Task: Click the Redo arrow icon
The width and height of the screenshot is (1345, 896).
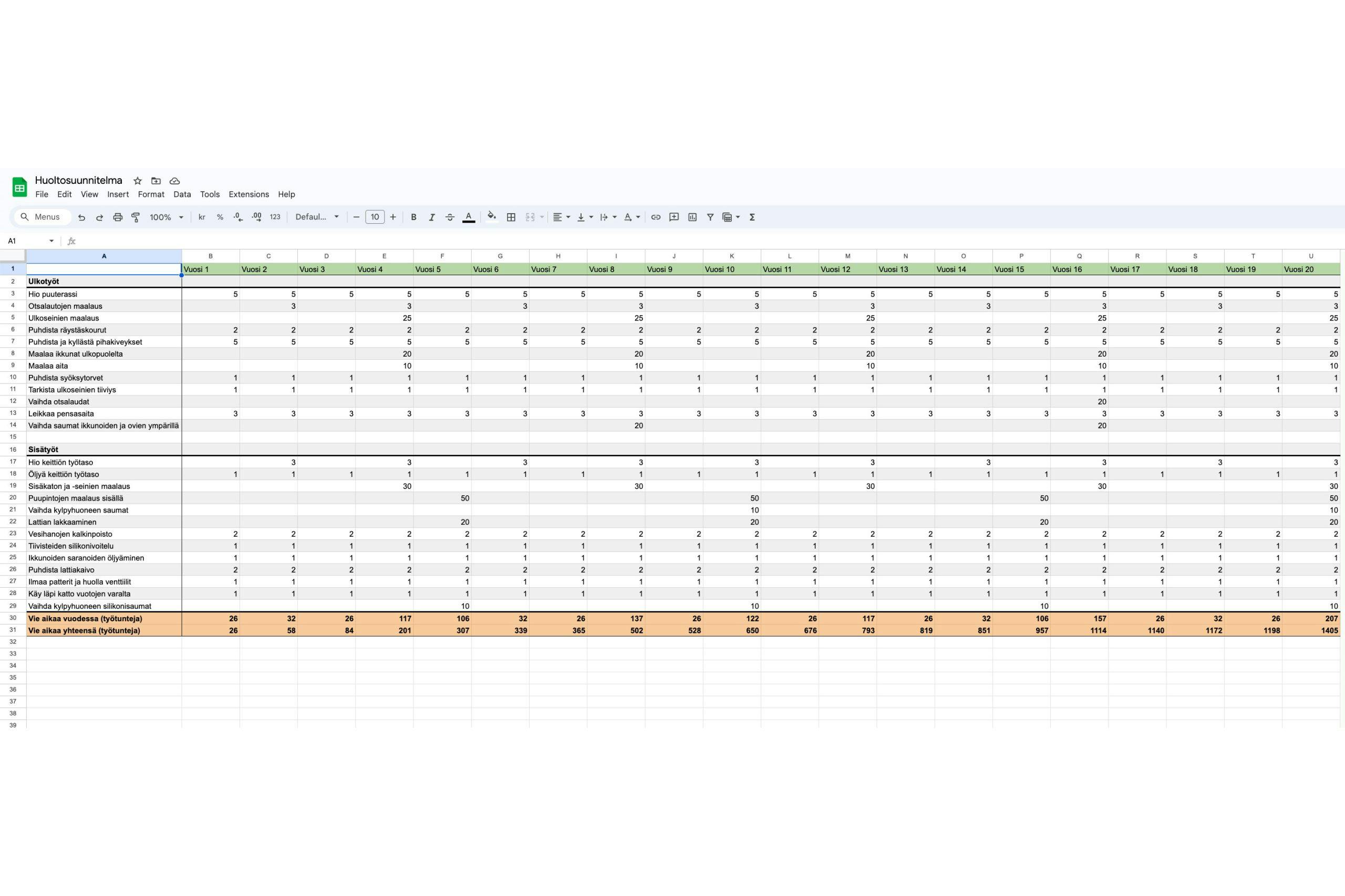Action: [x=99, y=217]
